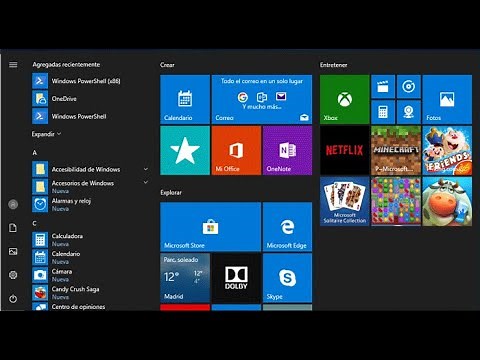Image resolution: width=480 pixels, height=360 pixels.
Task: Open the Documents sidebar icon
Action: click(x=13, y=228)
